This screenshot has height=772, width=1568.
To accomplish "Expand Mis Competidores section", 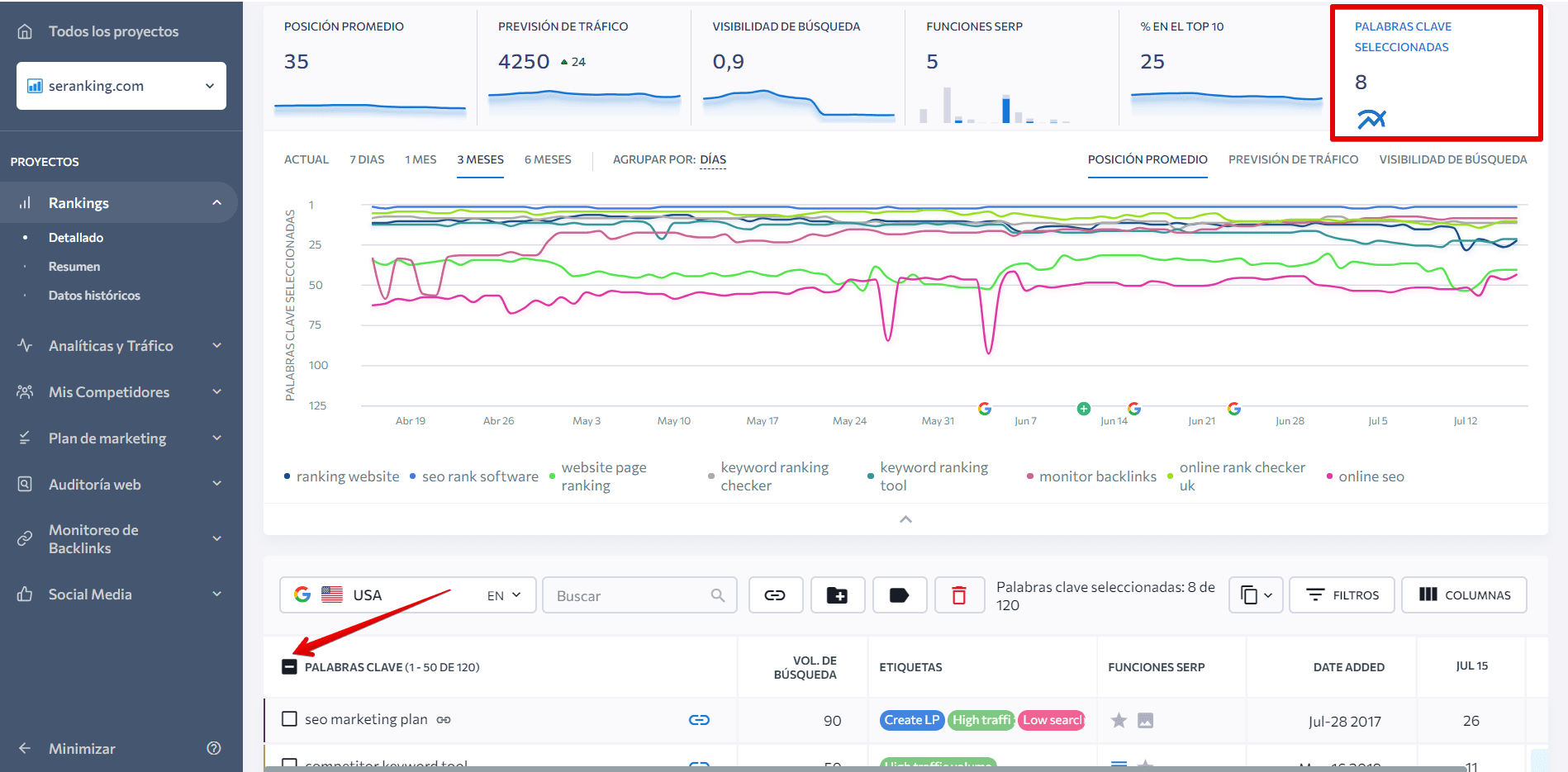I will coord(216,392).
